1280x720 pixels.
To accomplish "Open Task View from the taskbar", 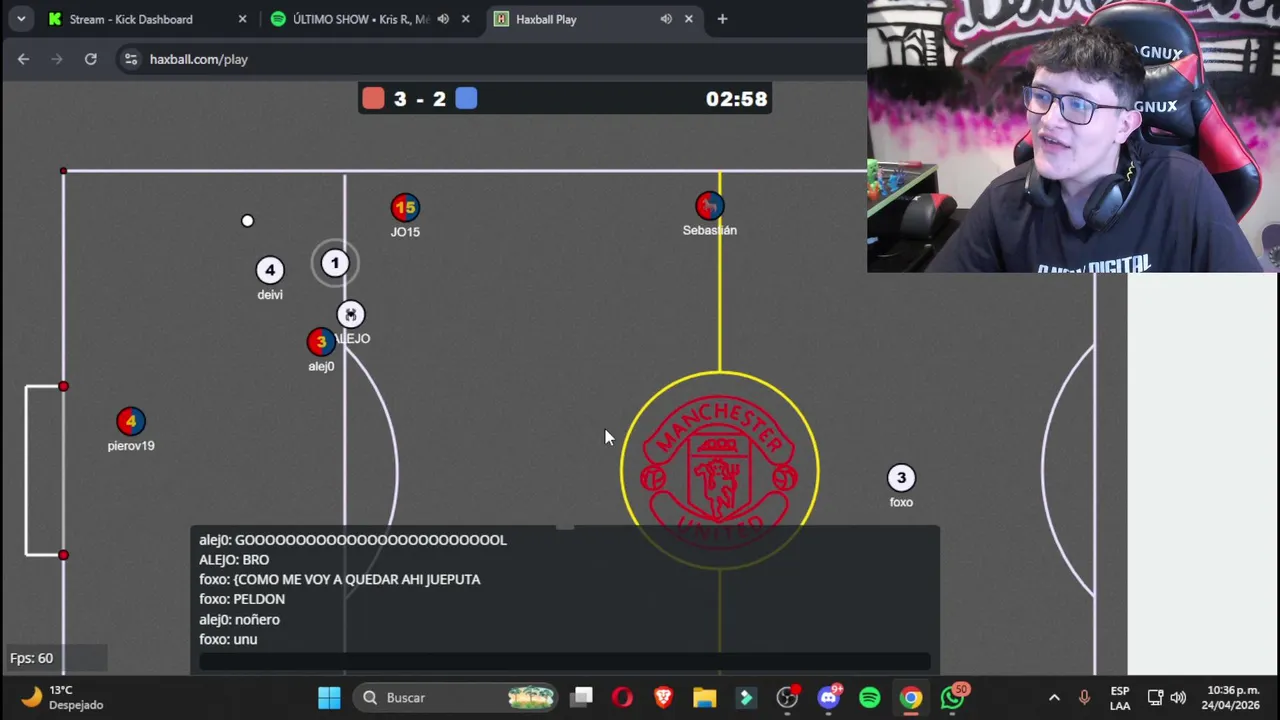I will point(583,697).
